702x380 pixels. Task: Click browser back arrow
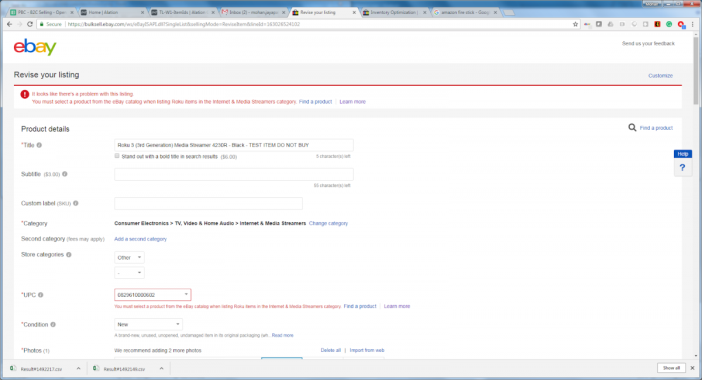[9, 24]
